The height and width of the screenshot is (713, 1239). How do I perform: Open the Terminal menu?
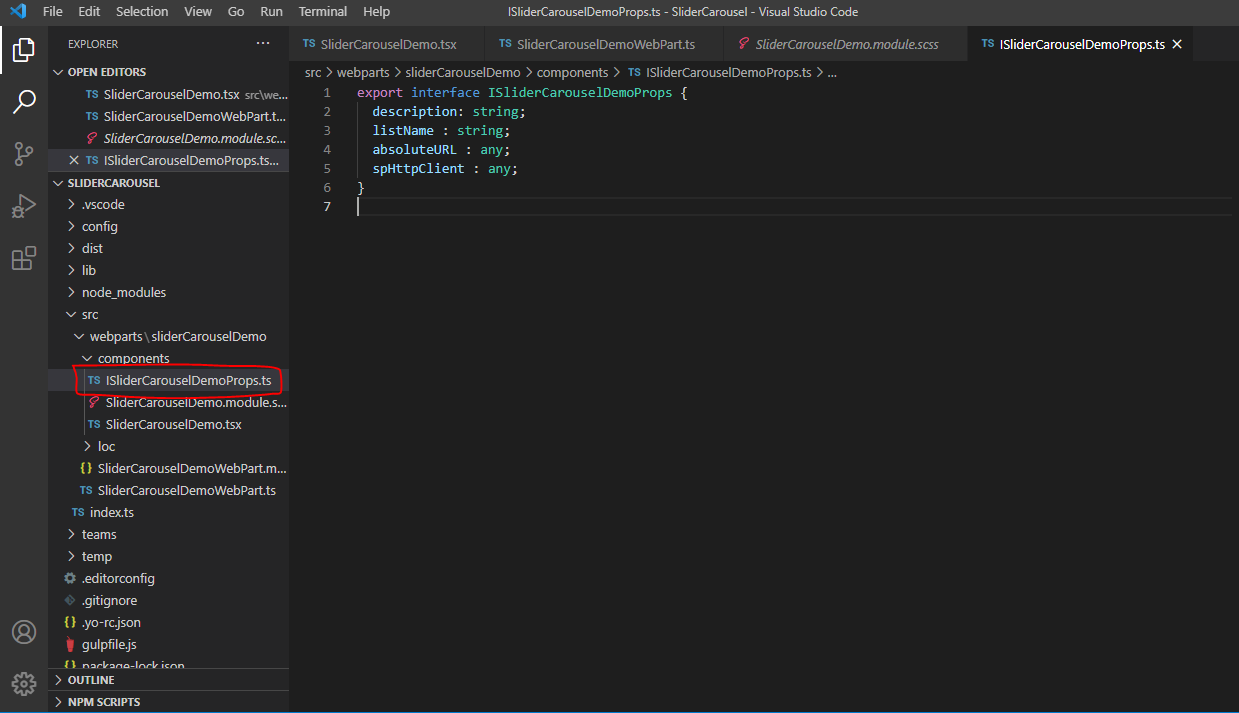[322, 11]
